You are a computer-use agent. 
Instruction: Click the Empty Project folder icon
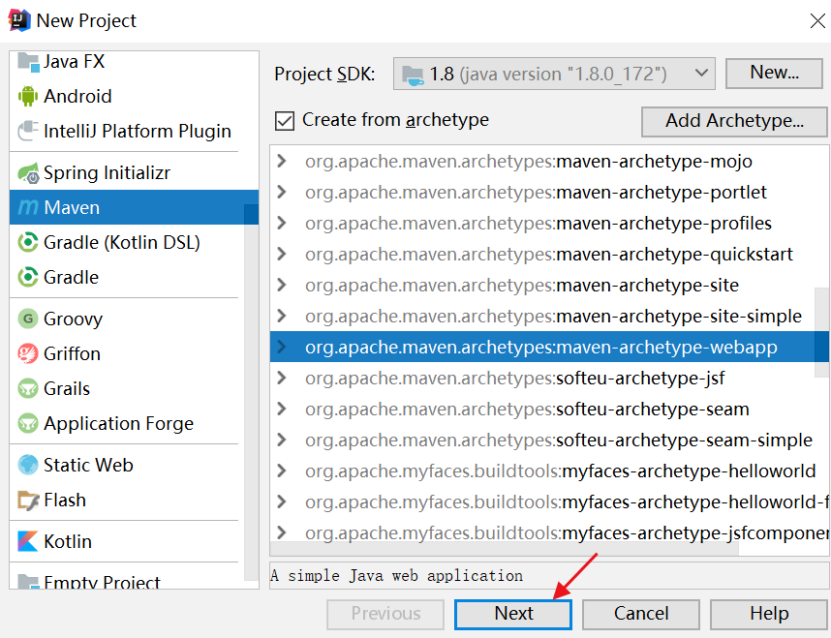click(28, 581)
